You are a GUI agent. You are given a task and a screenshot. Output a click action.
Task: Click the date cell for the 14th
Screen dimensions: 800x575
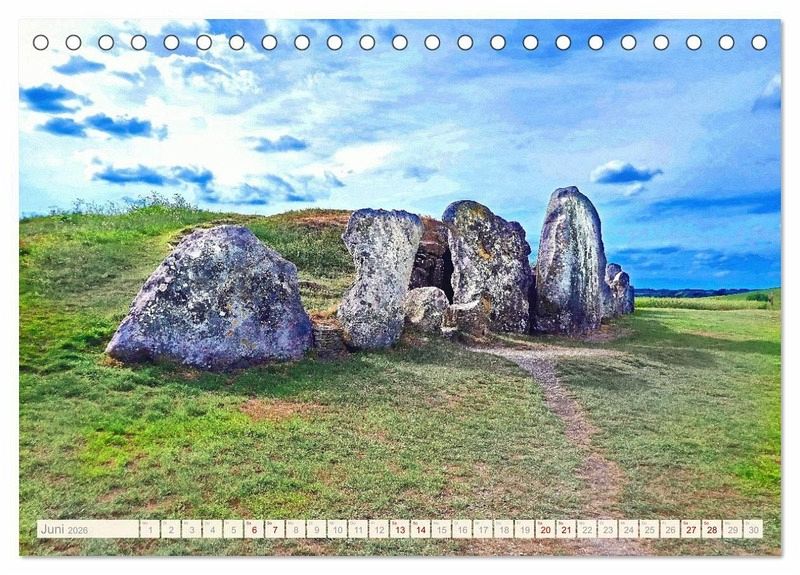(421, 529)
